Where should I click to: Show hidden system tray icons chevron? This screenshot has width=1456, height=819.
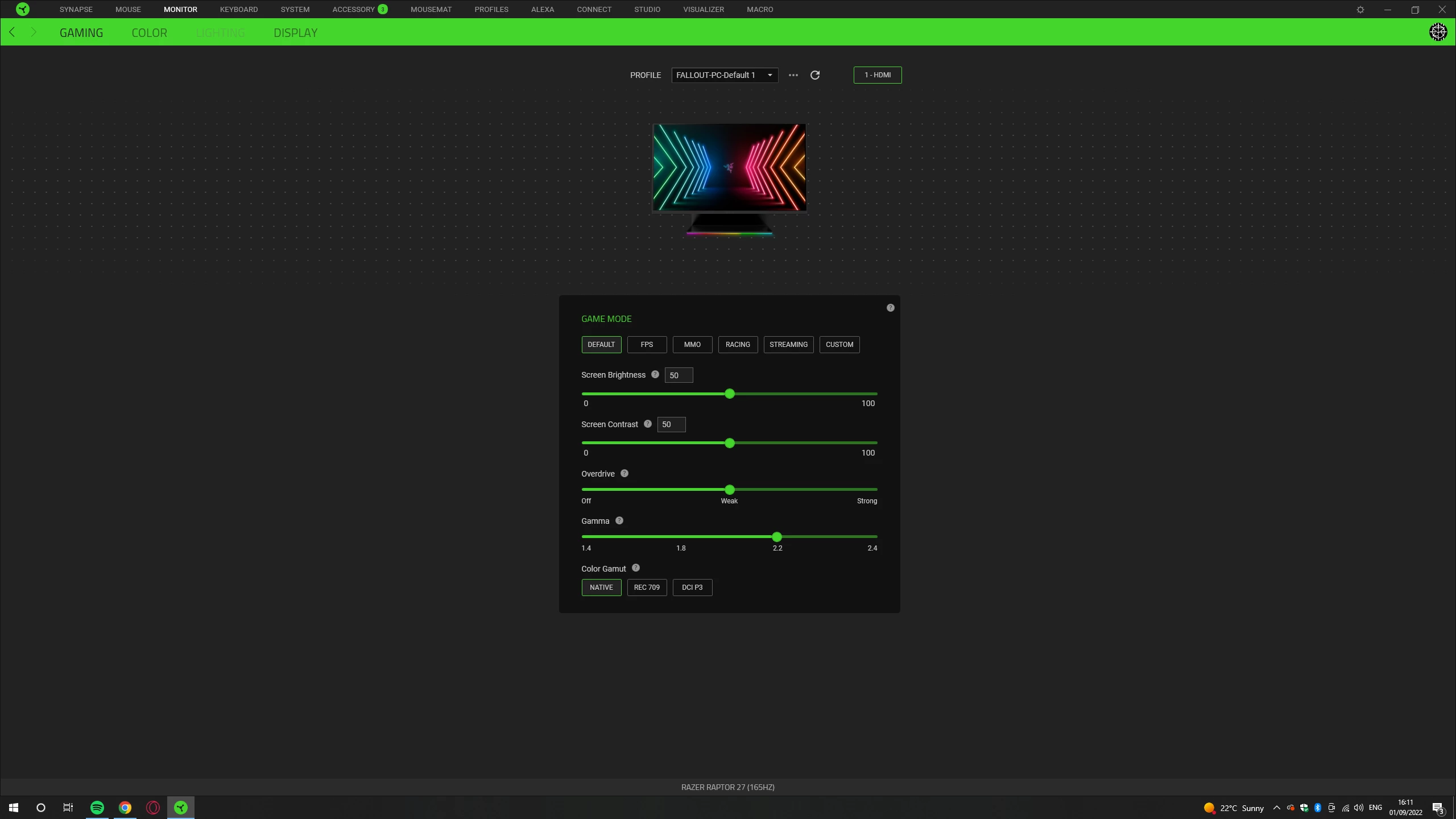pos(1276,808)
